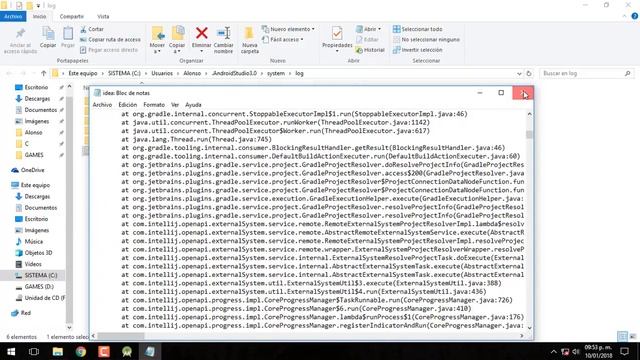The width and height of the screenshot is (640, 360).
Task: Expand Nuevo elemento dropdown
Action: tap(313, 29)
